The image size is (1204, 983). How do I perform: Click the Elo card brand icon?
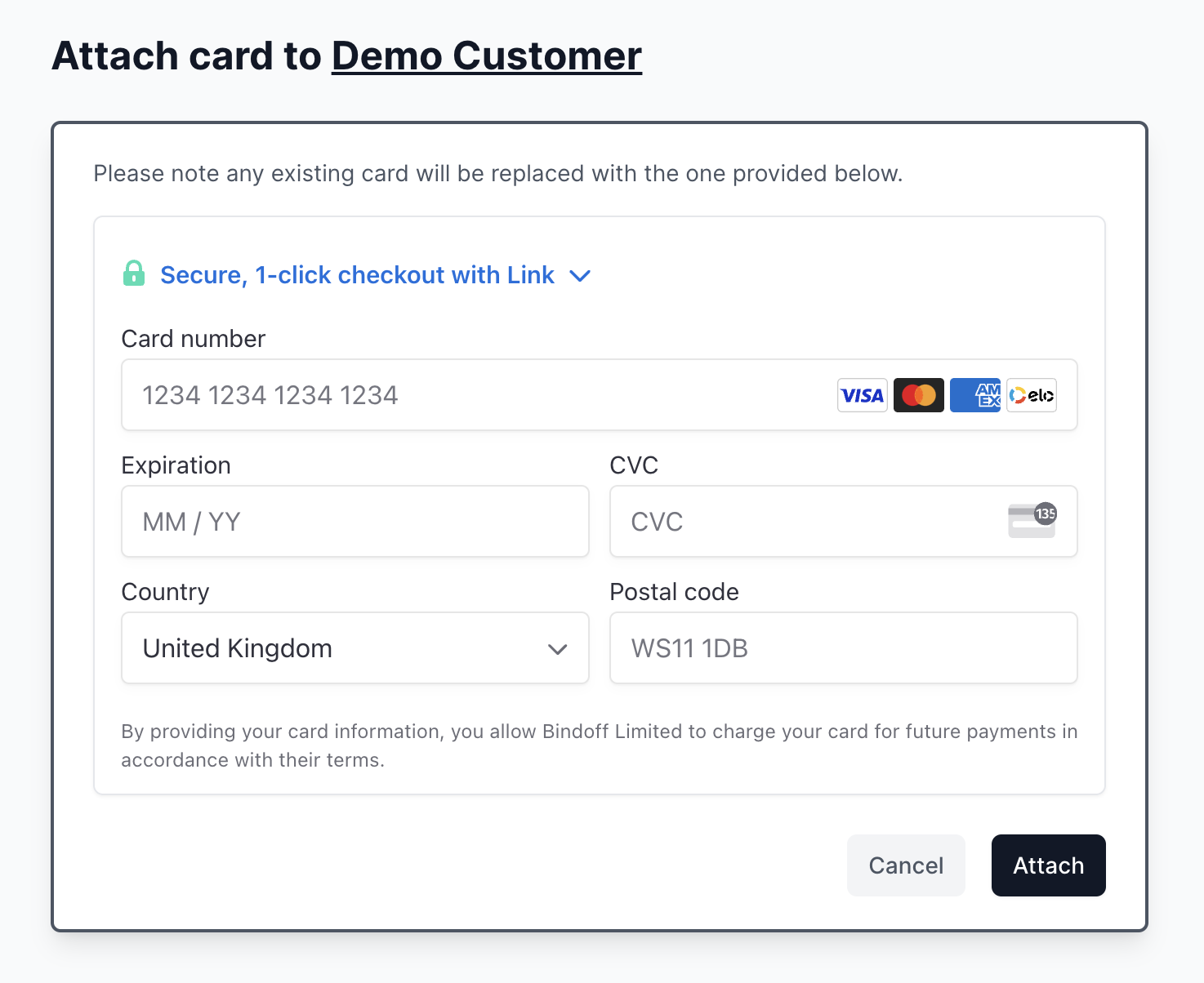pyautogui.click(x=1031, y=395)
